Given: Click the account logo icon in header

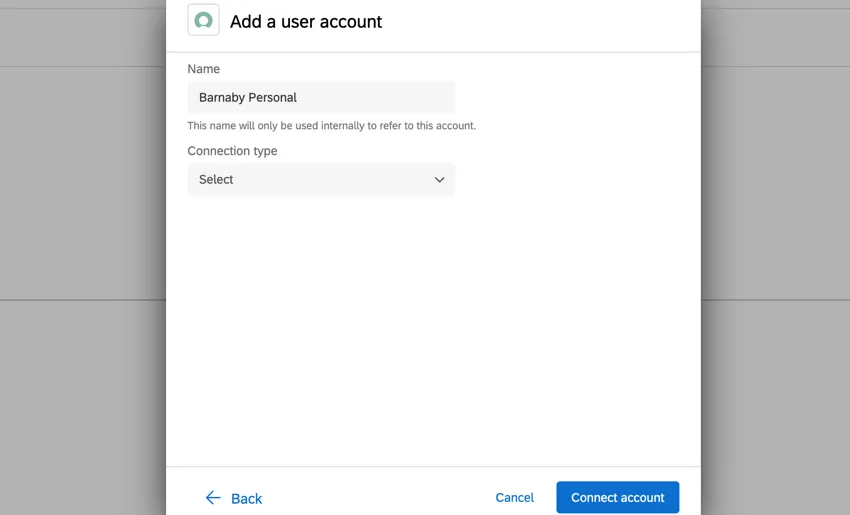Looking at the screenshot, I should 203,20.
